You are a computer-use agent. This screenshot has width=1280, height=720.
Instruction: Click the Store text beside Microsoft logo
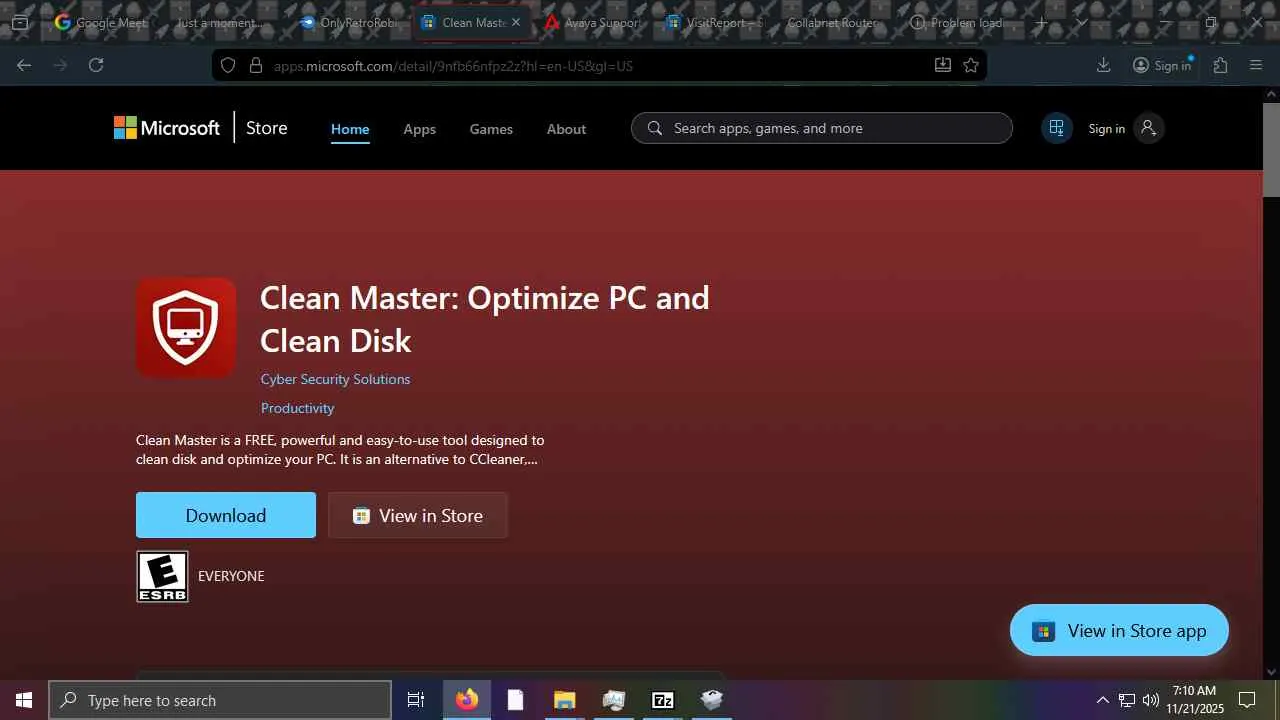266,128
